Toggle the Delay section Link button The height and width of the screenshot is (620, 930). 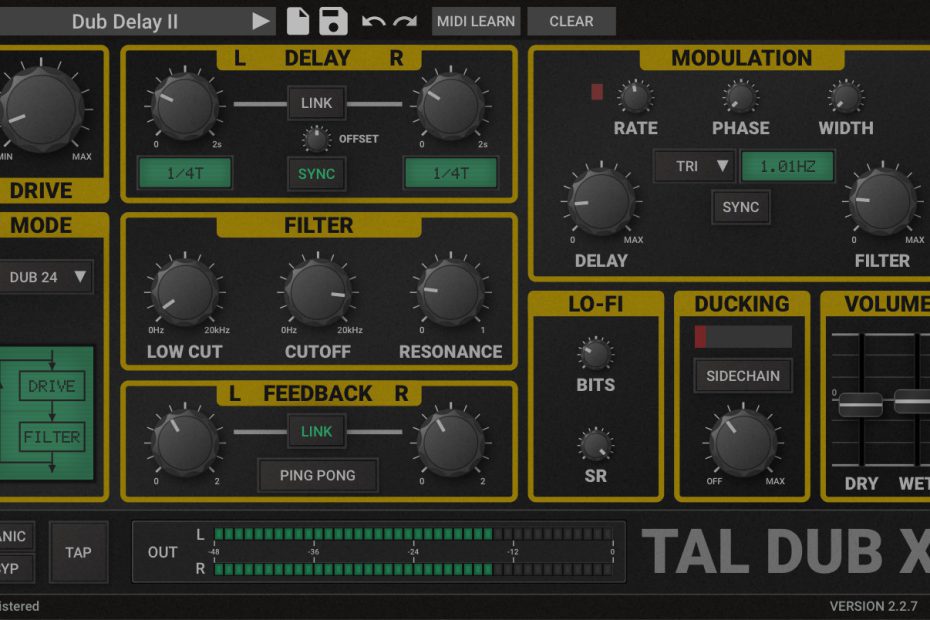coord(317,103)
